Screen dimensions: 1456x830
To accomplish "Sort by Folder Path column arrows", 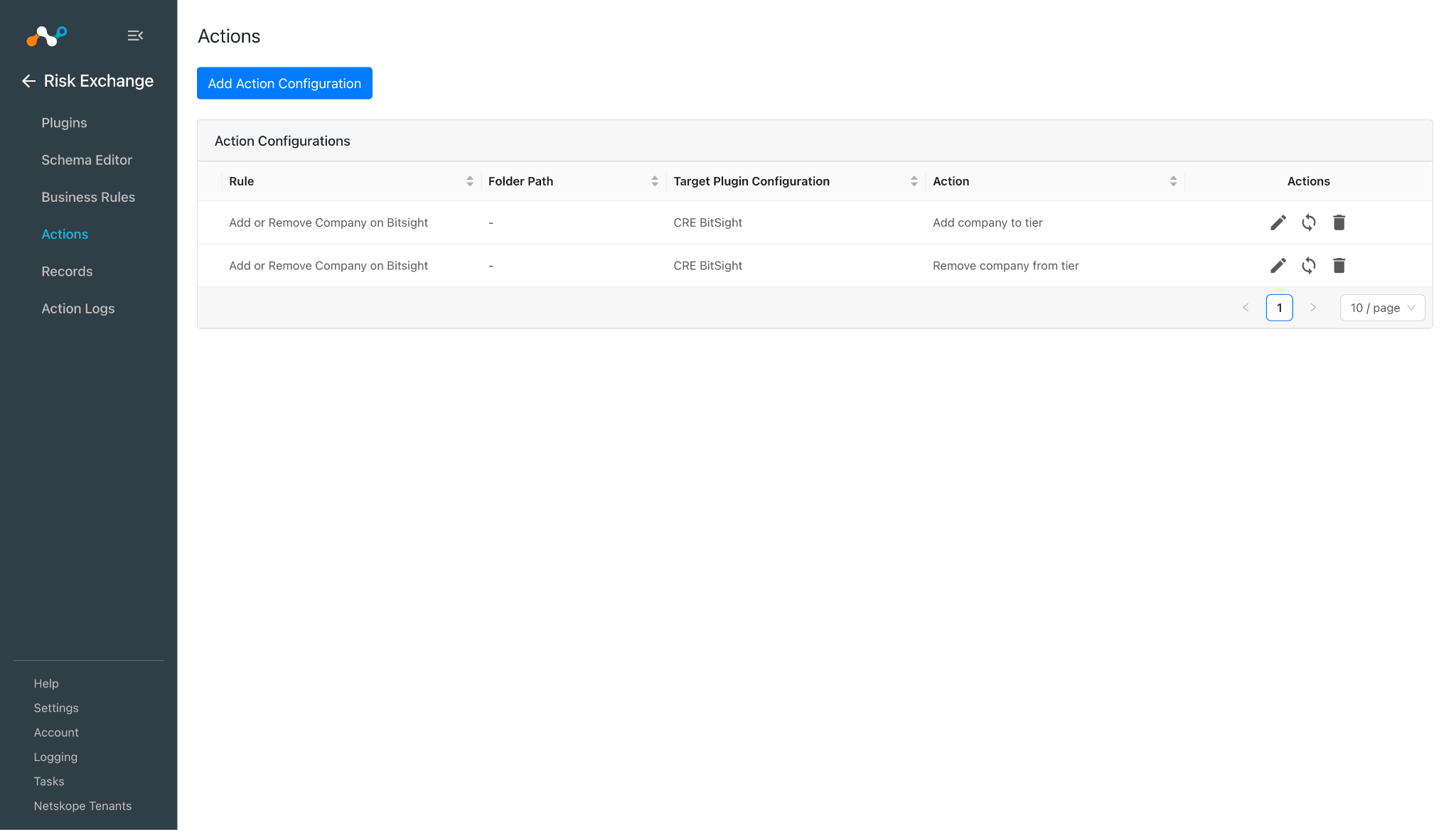I will tap(655, 181).
